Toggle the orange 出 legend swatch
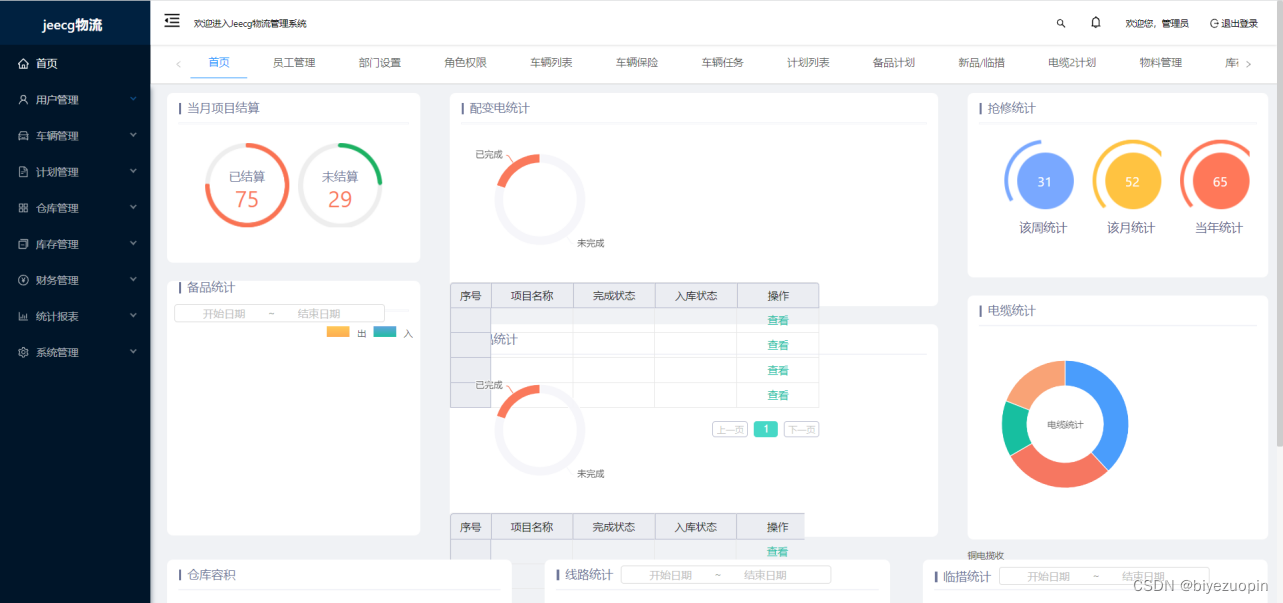1283x603 pixels. (338, 332)
